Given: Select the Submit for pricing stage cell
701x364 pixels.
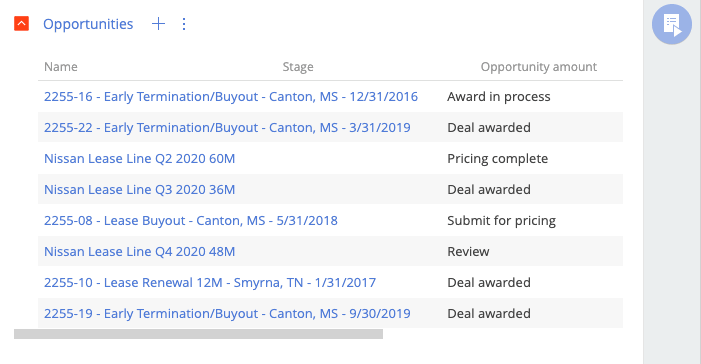Looking at the screenshot, I should tap(502, 220).
